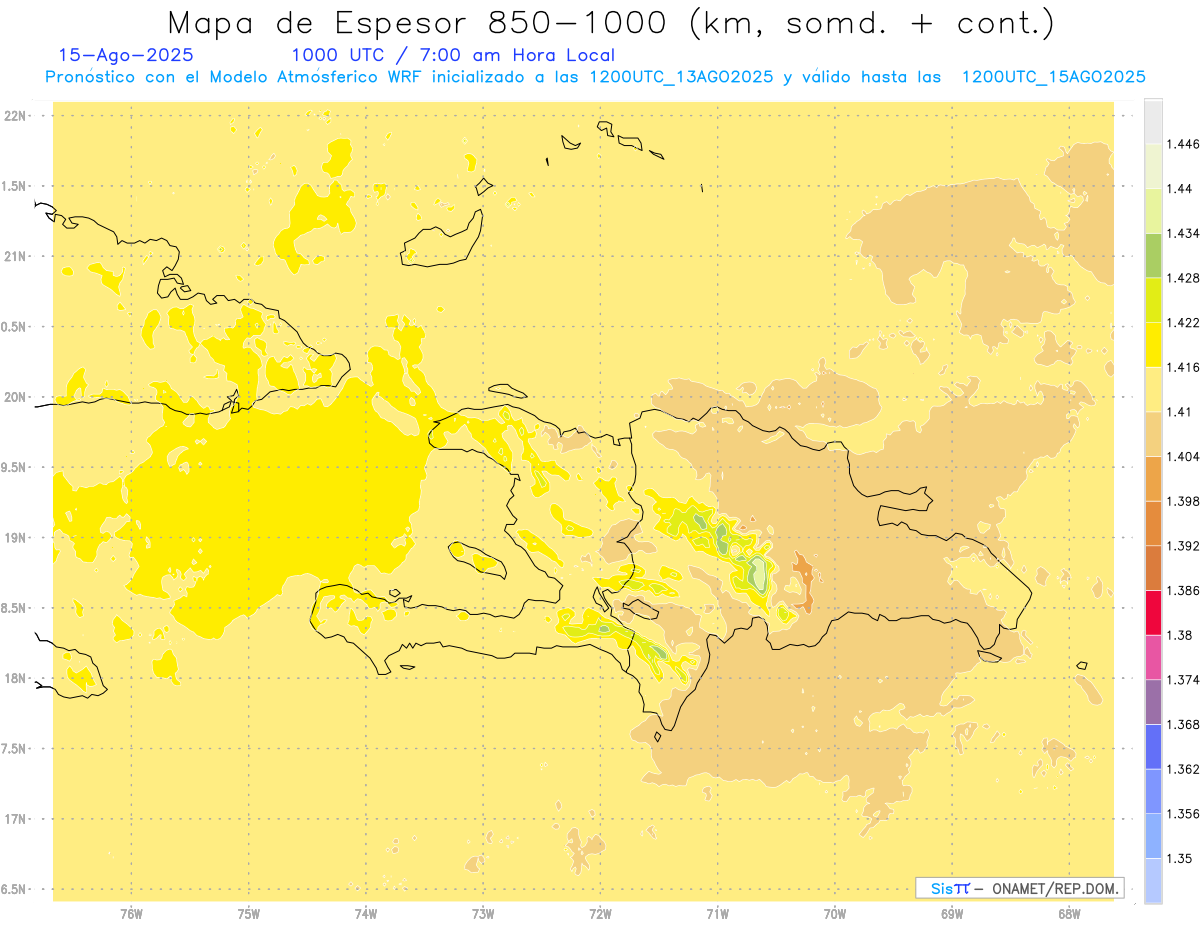Click the 72W longitude label
The height and width of the screenshot is (927, 1200).
tap(601, 913)
